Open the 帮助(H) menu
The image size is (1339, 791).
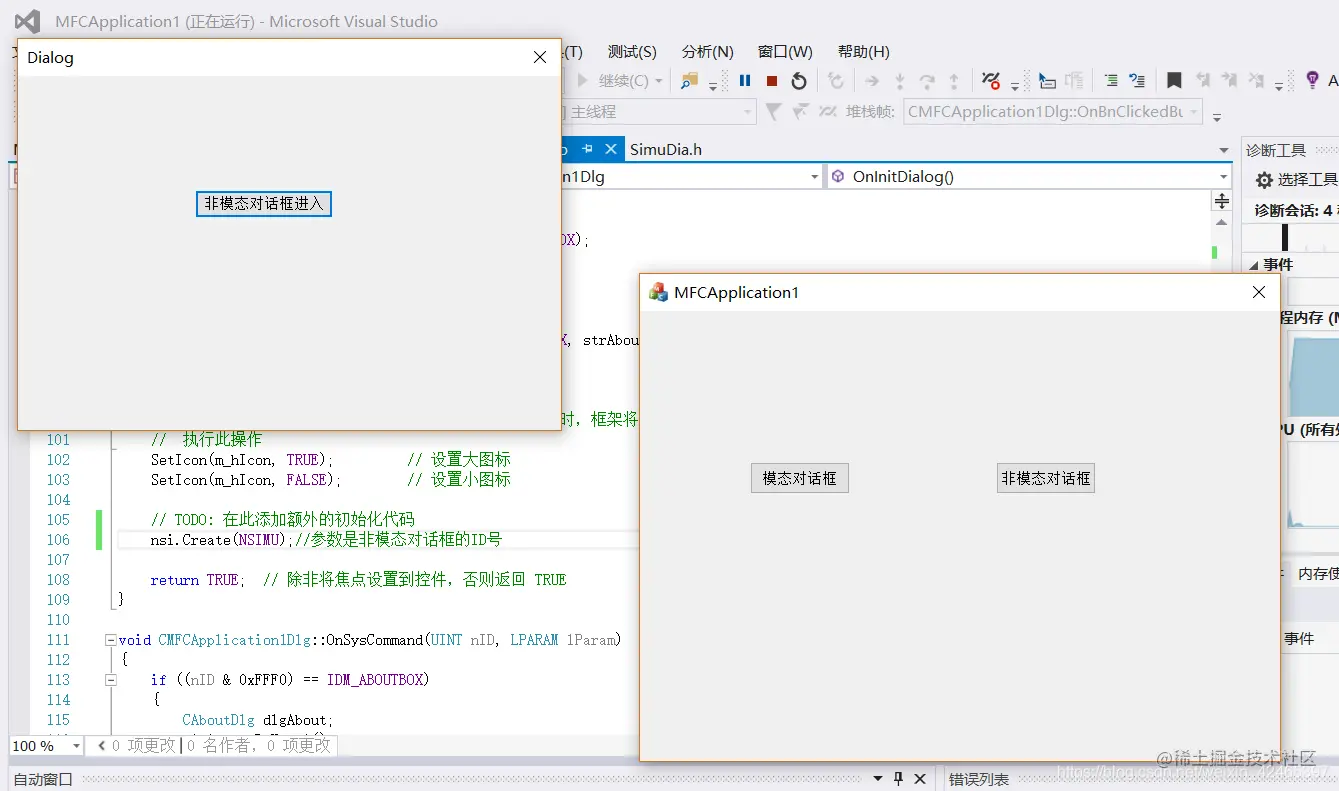864,52
